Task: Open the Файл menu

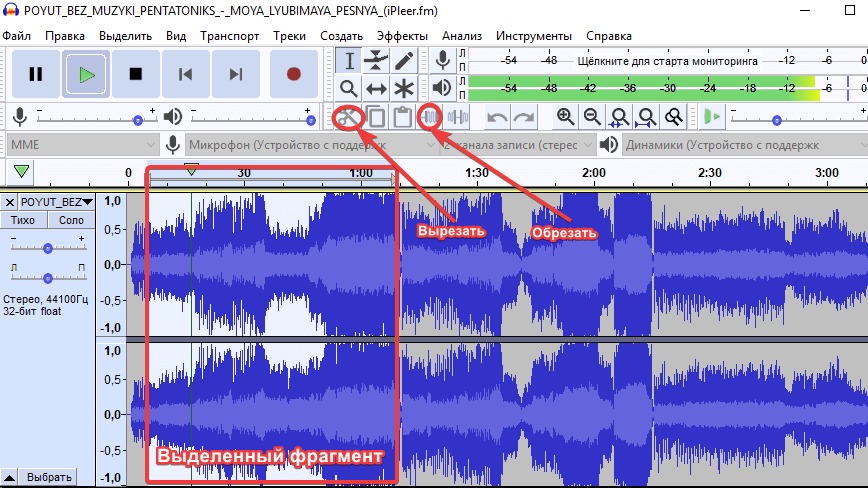Action: coord(16,36)
